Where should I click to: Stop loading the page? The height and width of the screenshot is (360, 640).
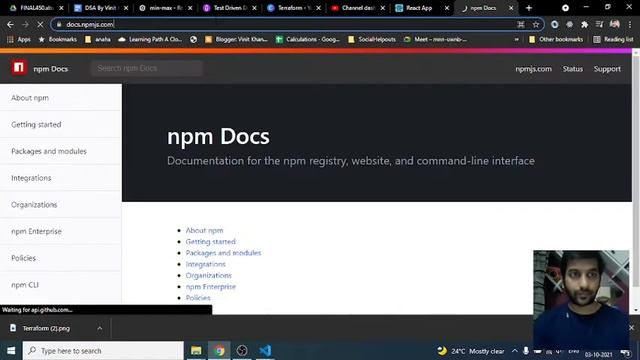pos(40,24)
